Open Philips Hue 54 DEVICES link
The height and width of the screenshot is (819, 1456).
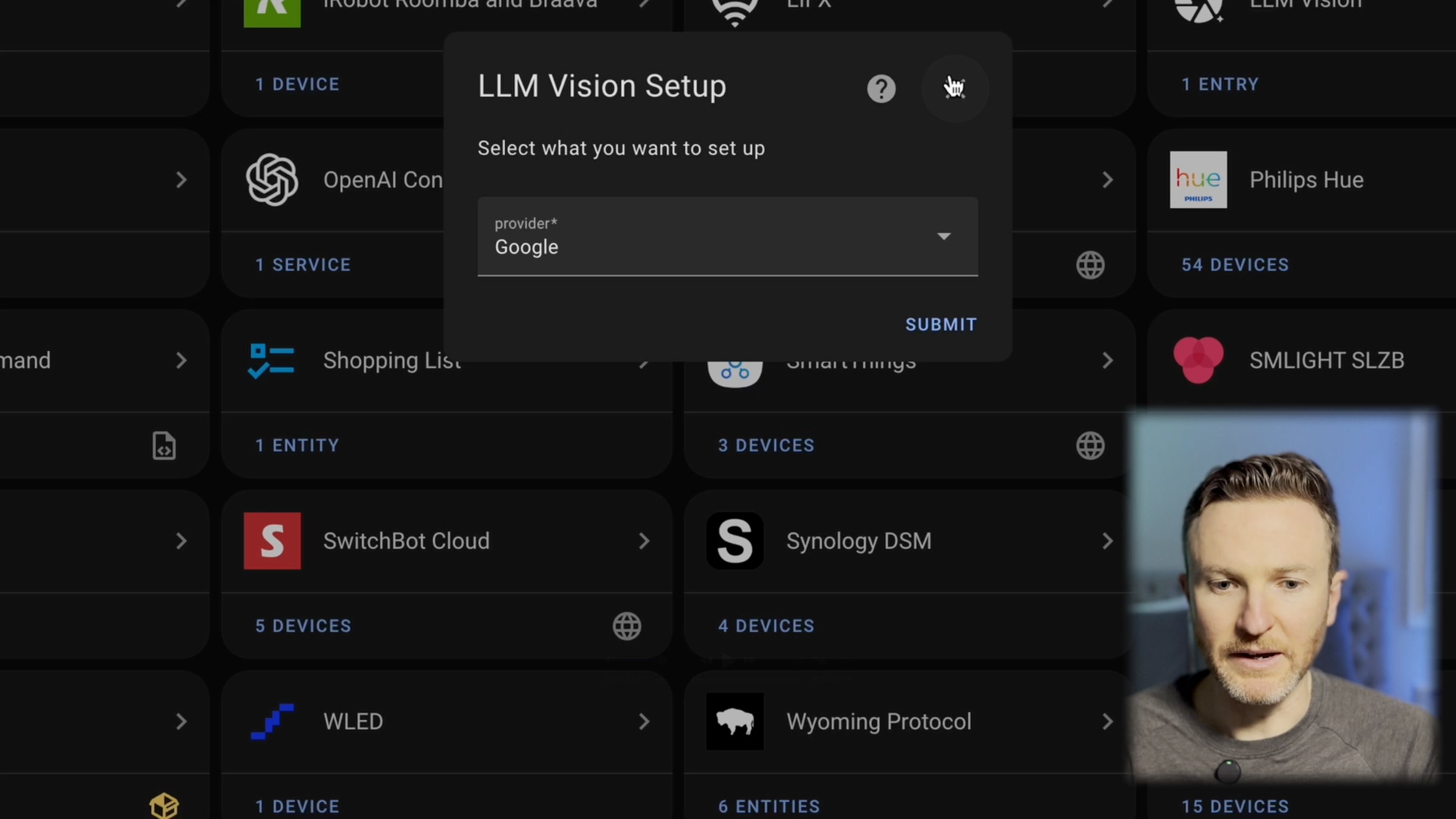click(1235, 265)
